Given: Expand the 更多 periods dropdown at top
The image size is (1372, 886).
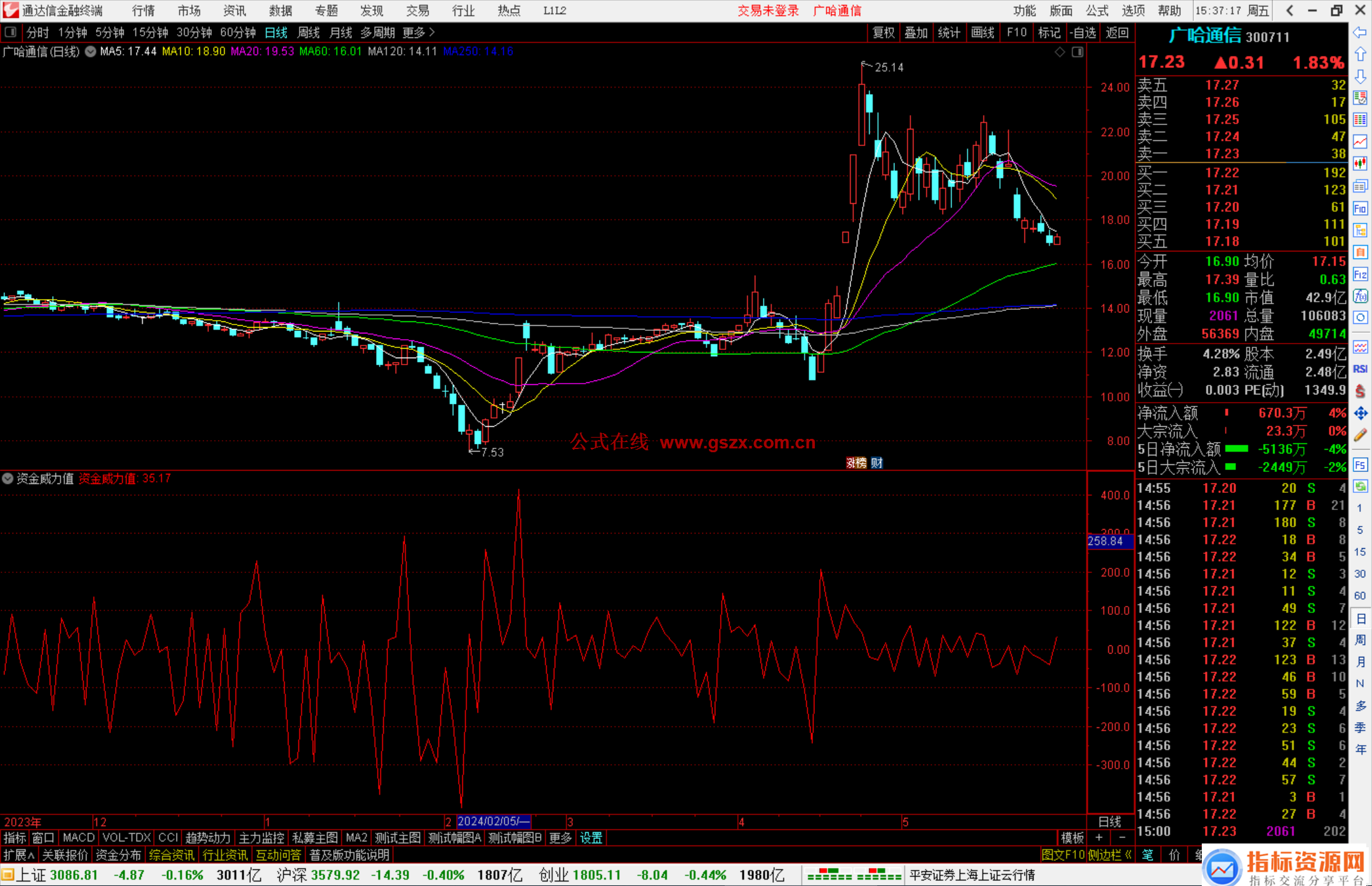Looking at the screenshot, I should (419, 32).
